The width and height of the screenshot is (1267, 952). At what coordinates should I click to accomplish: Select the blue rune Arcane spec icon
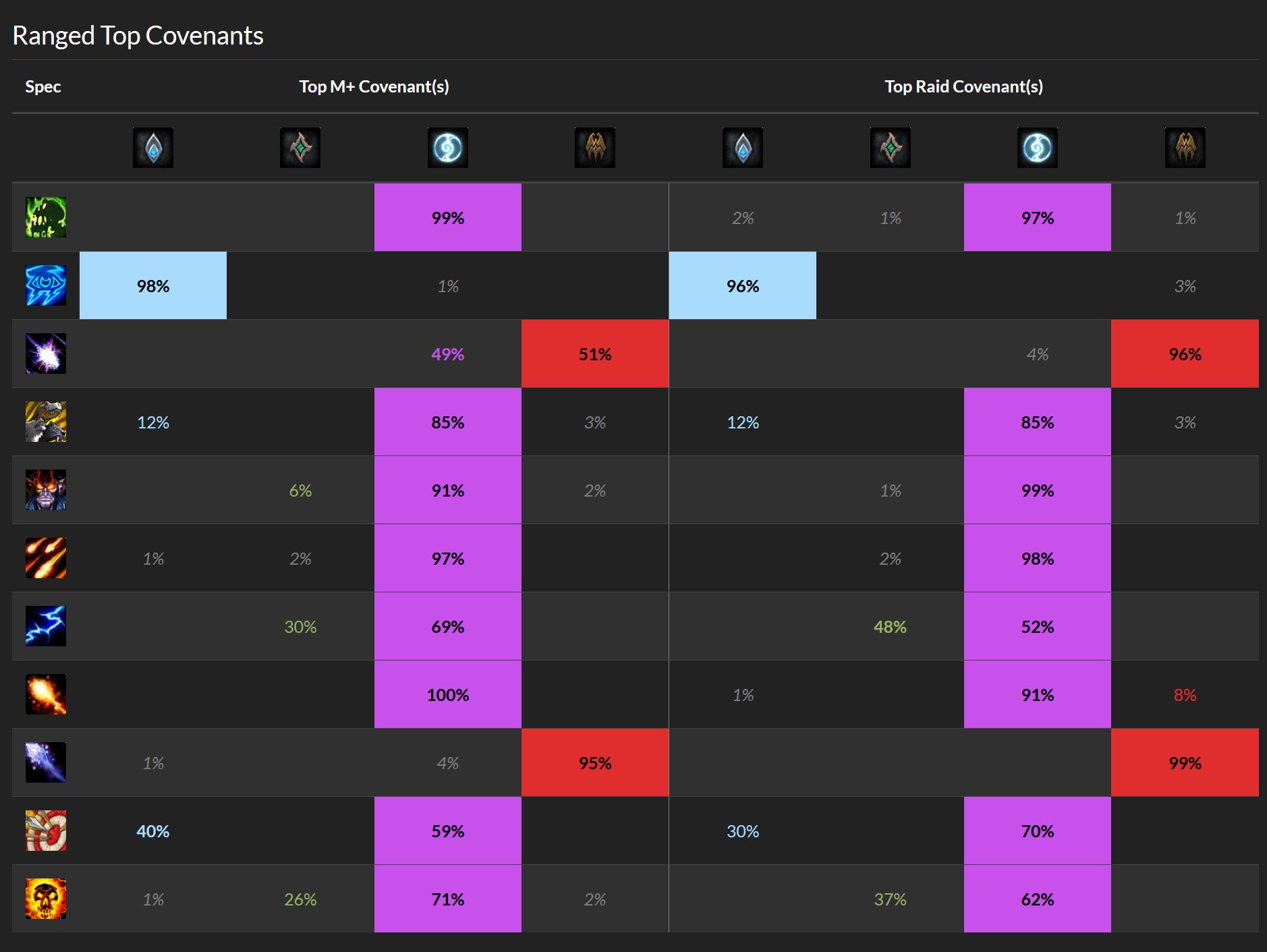tap(46, 285)
